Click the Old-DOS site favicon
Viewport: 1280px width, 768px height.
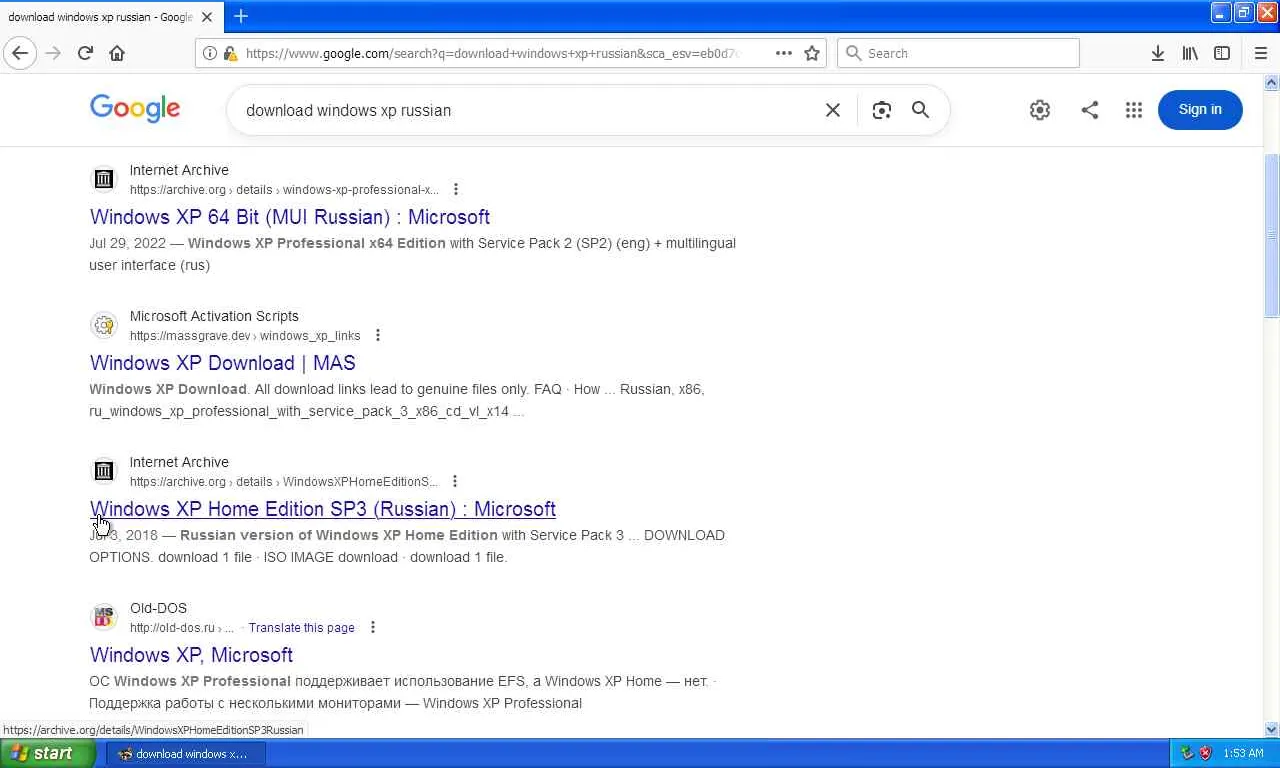(x=104, y=617)
